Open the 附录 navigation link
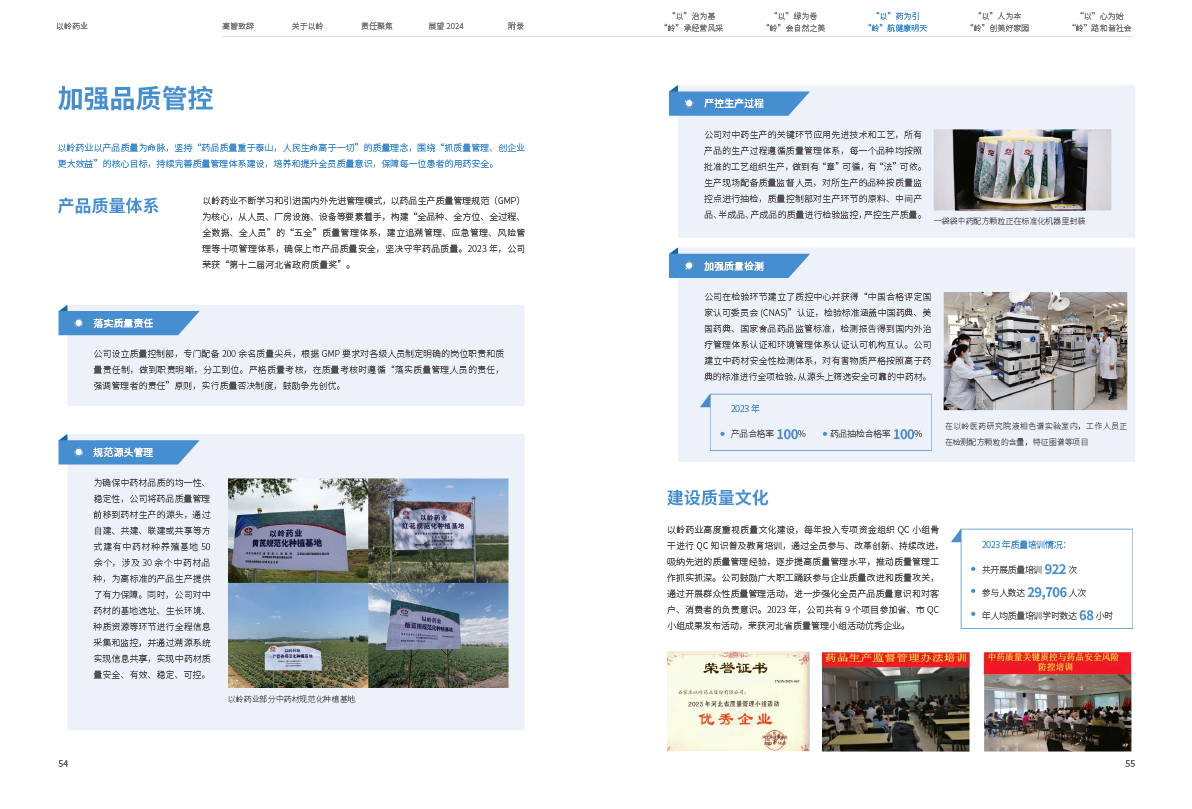 [516, 25]
